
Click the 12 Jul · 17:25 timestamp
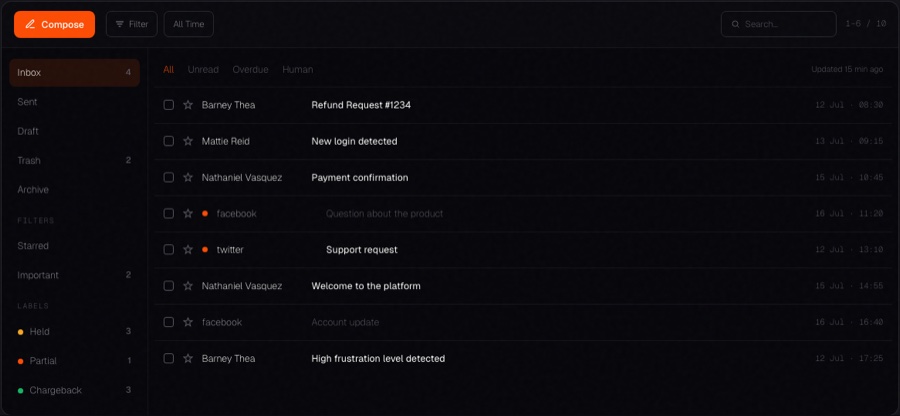[x=849, y=358]
